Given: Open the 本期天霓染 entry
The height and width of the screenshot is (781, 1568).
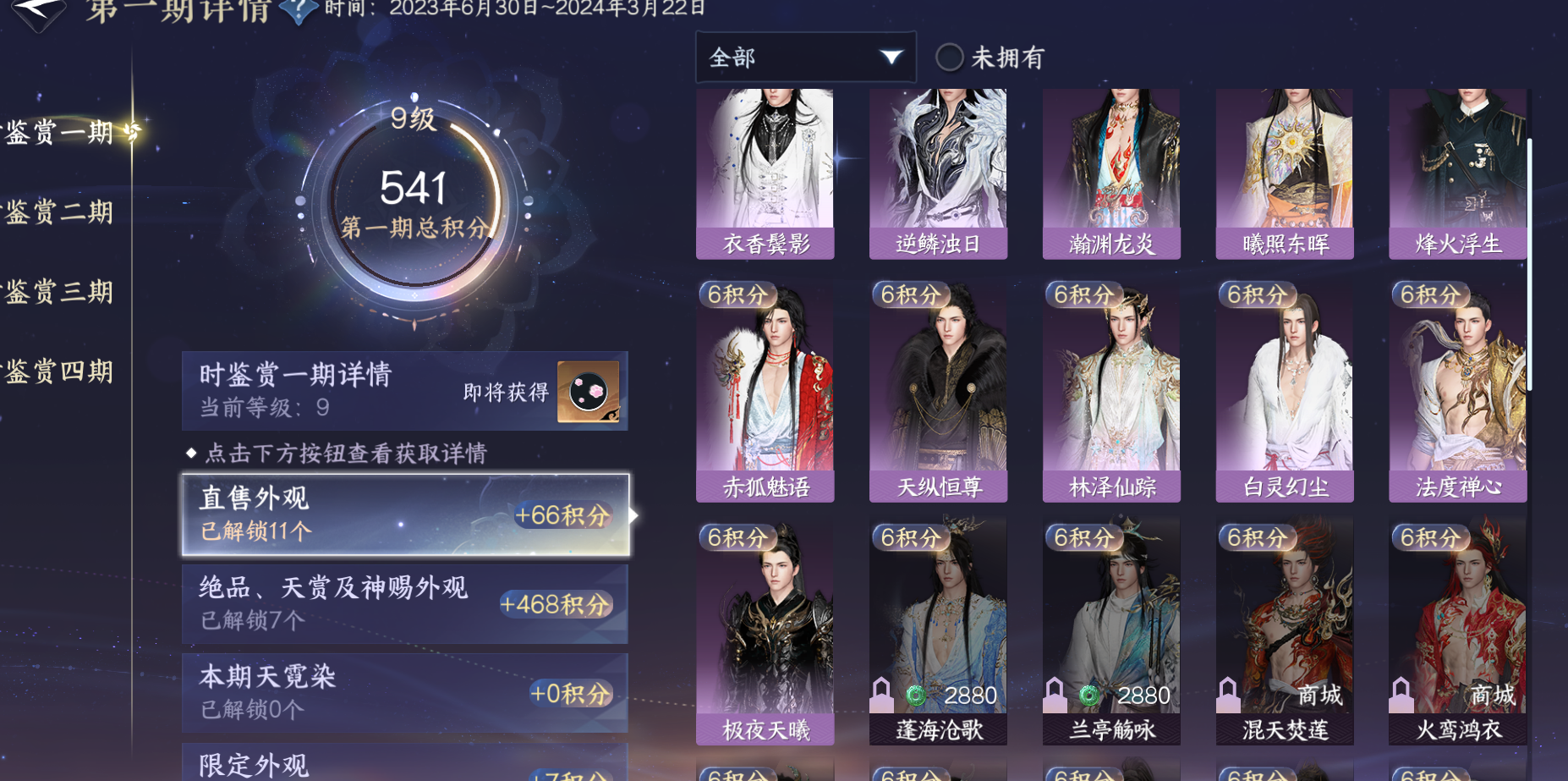Looking at the screenshot, I should [405, 693].
